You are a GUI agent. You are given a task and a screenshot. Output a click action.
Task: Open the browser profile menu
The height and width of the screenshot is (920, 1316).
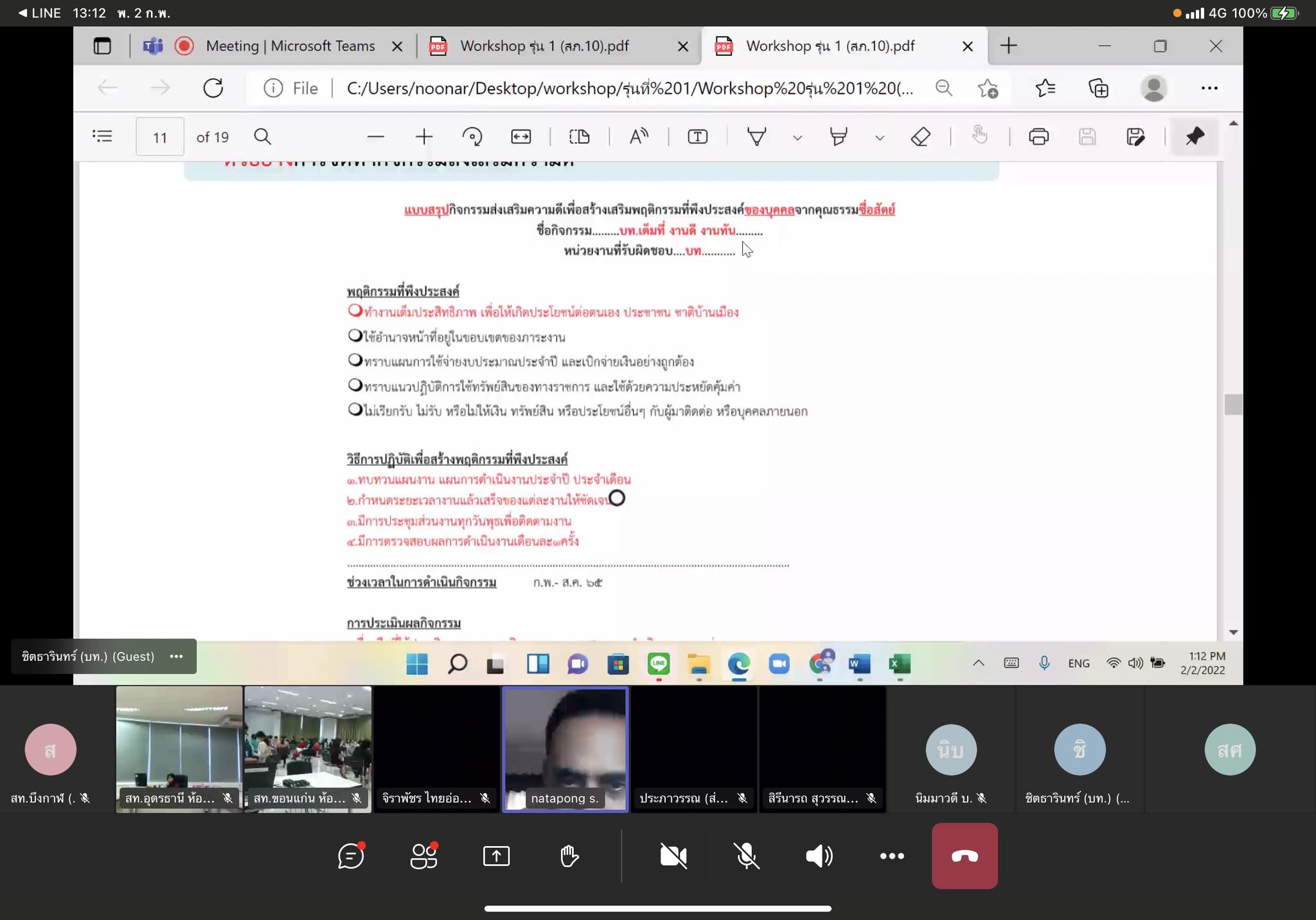[x=1153, y=88]
